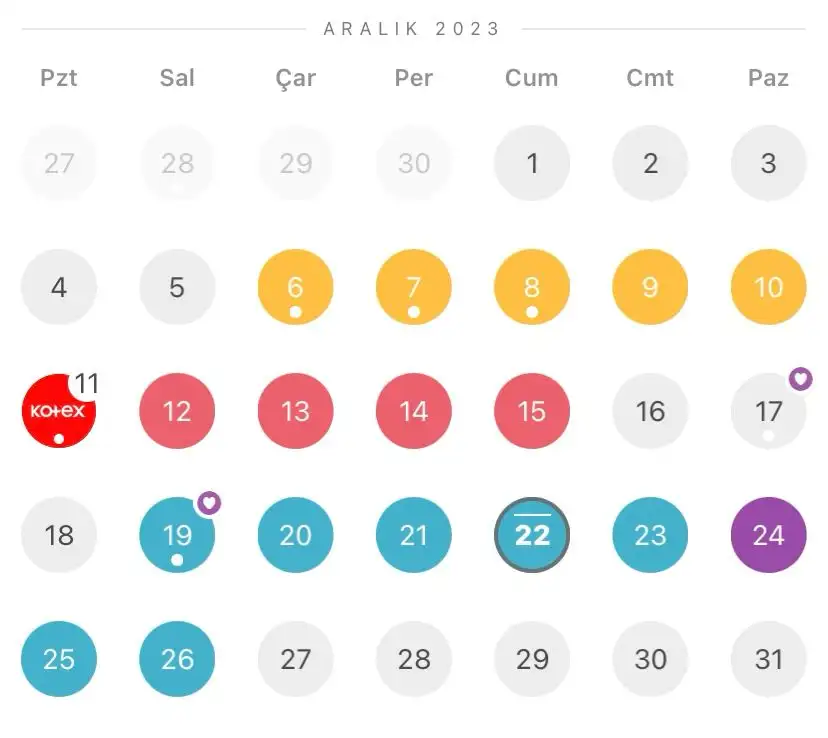The height and width of the screenshot is (738, 828).
Task: Select red period day 15
Action: pyautogui.click(x=532, y=411)
